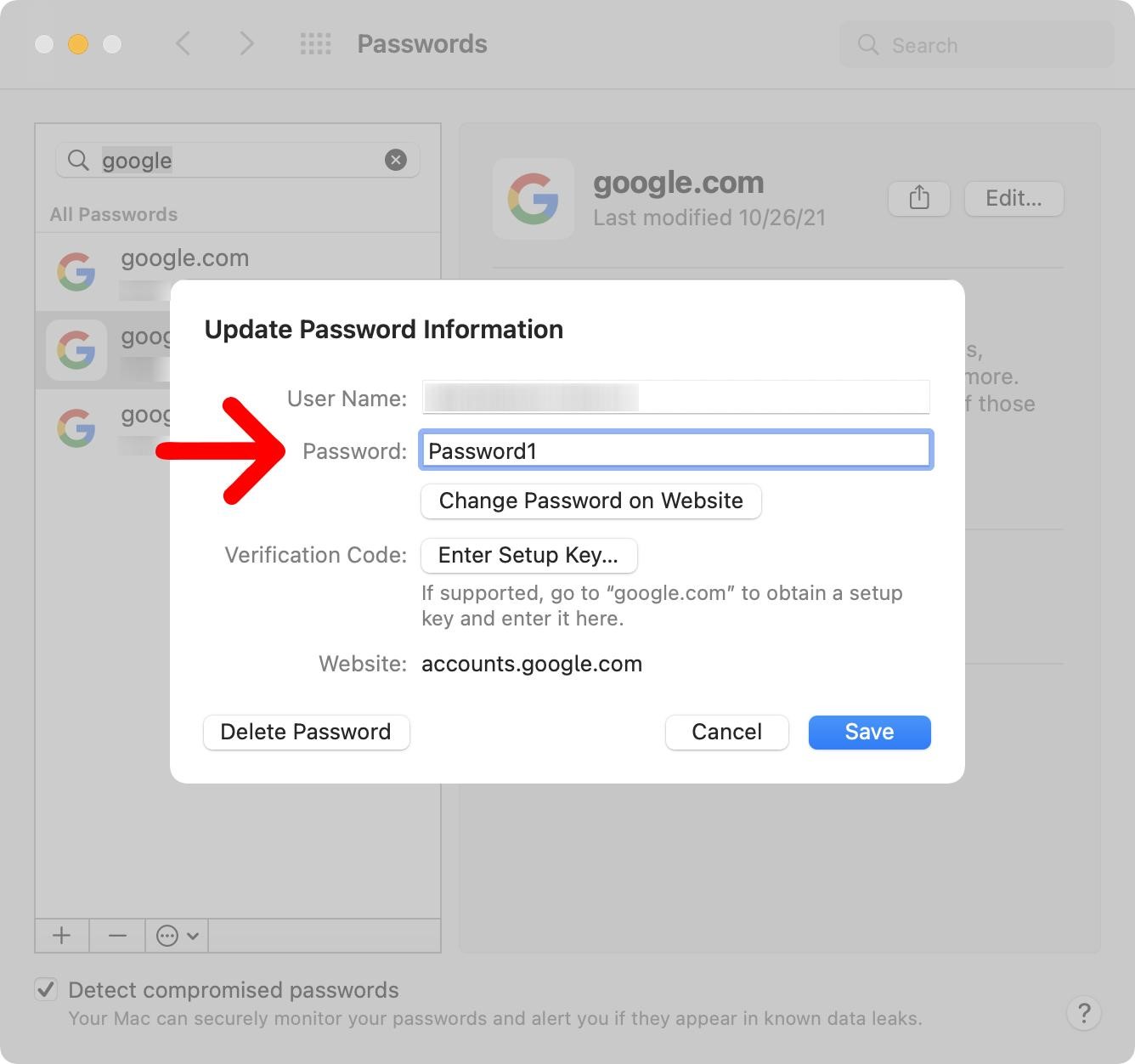Click the Google favicon in the detail header
Screen dimensions: 1135x1064
[x=534, y=199]
